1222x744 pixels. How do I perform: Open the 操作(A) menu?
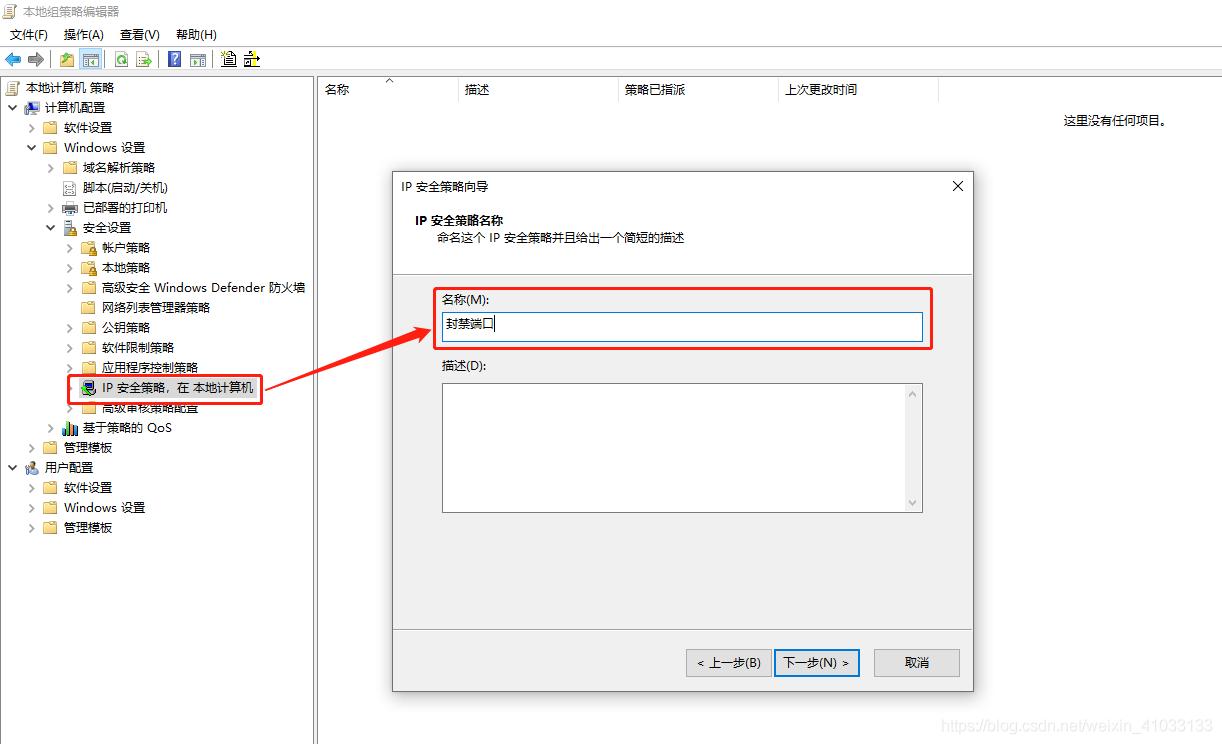[83, 34]
